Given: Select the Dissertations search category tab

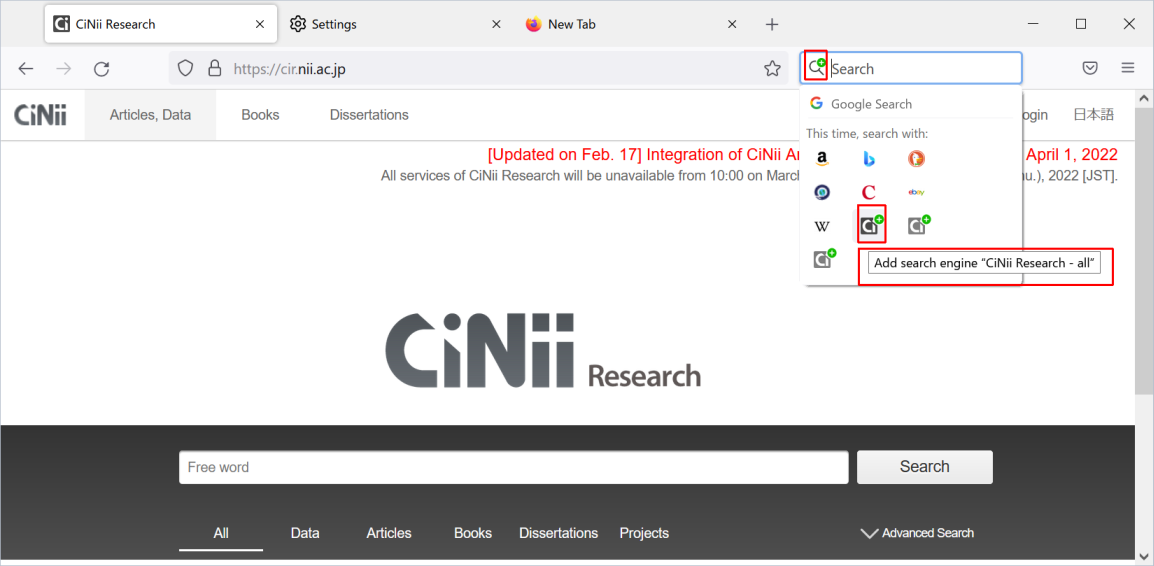Looking at the screenshot, I should coord(559,533).
